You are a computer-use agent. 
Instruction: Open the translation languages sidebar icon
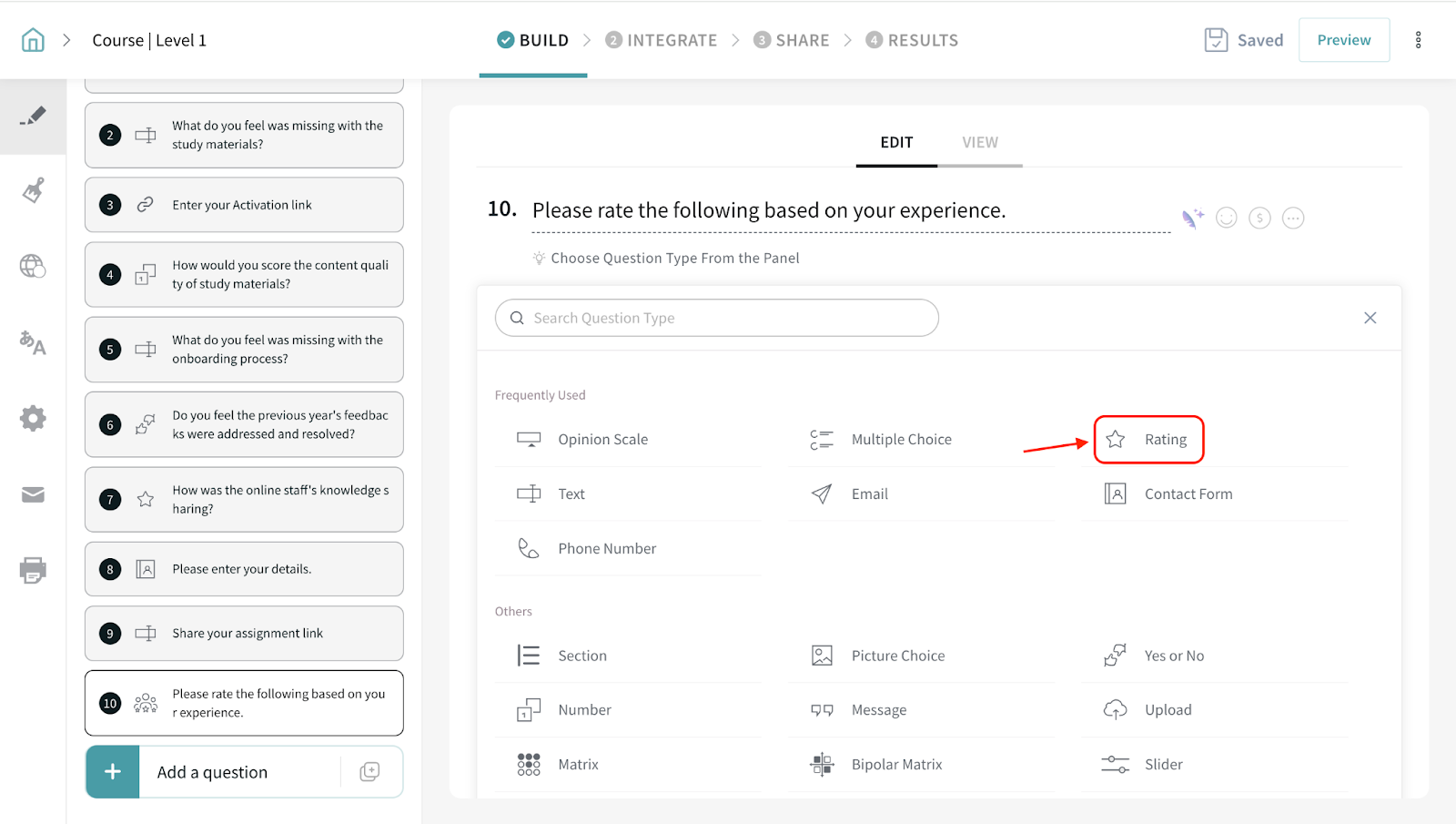coord(33,342)
